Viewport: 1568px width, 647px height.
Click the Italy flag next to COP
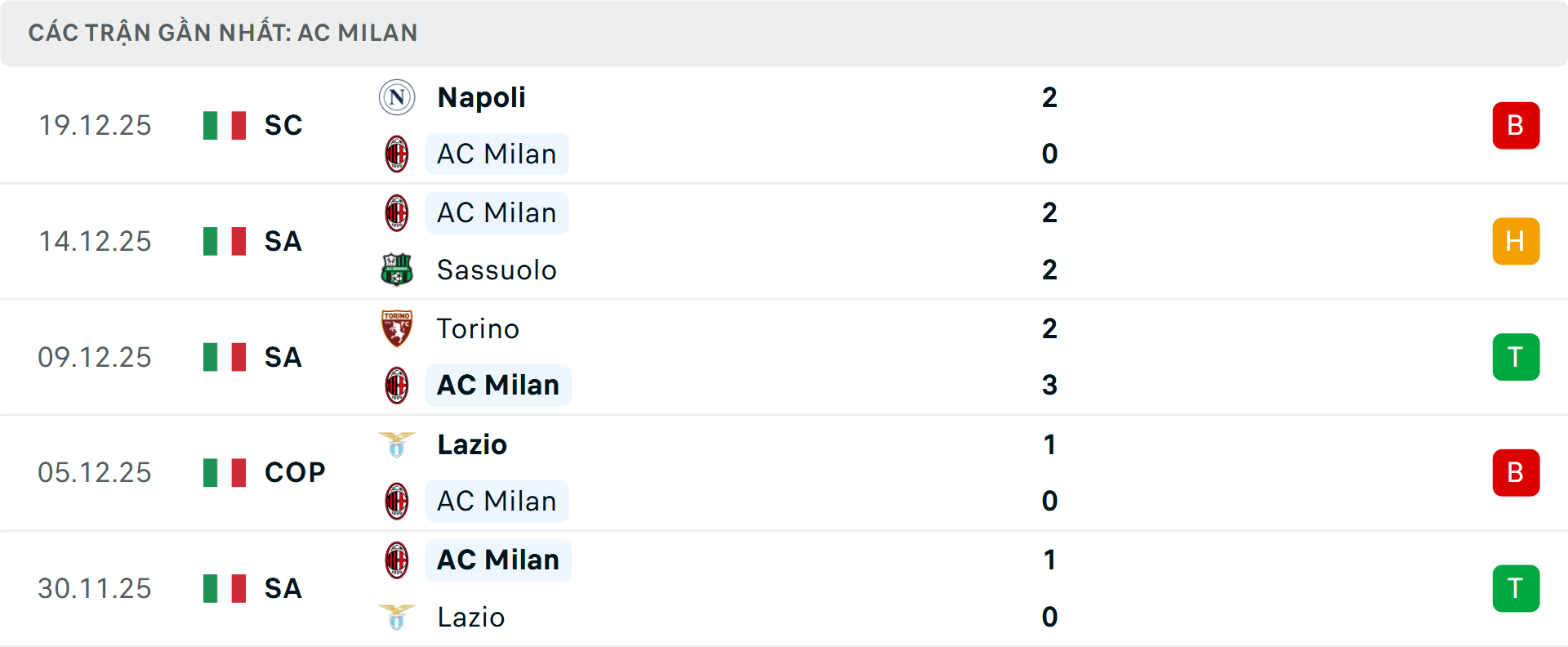pos(224,472)
